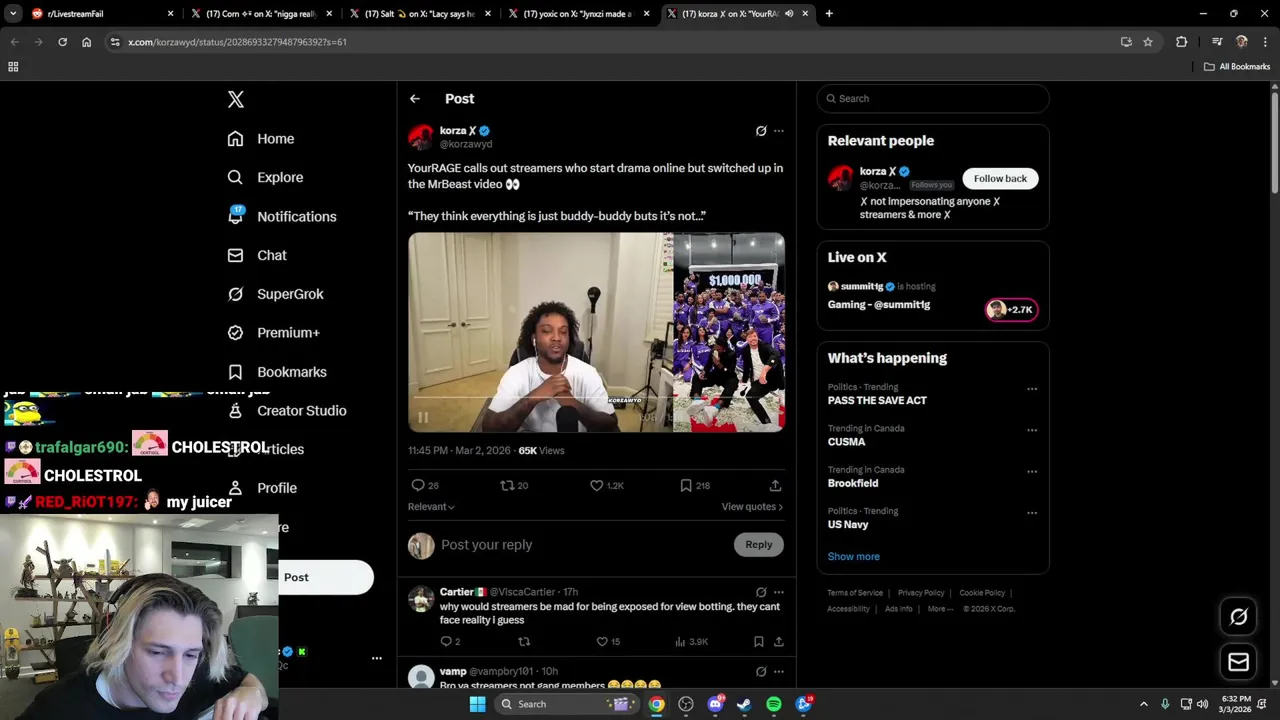Screen dimensions: 1280x720
Task: Open Notifications in X sidebar
Action: [281, 216]
